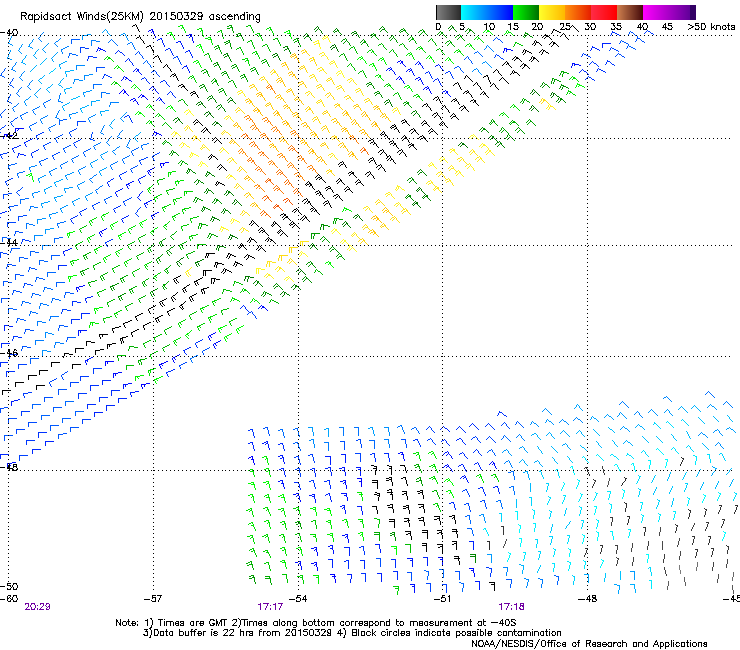Click the purple 17:17 swath time label
740x650 pixels.
point(270,607)
